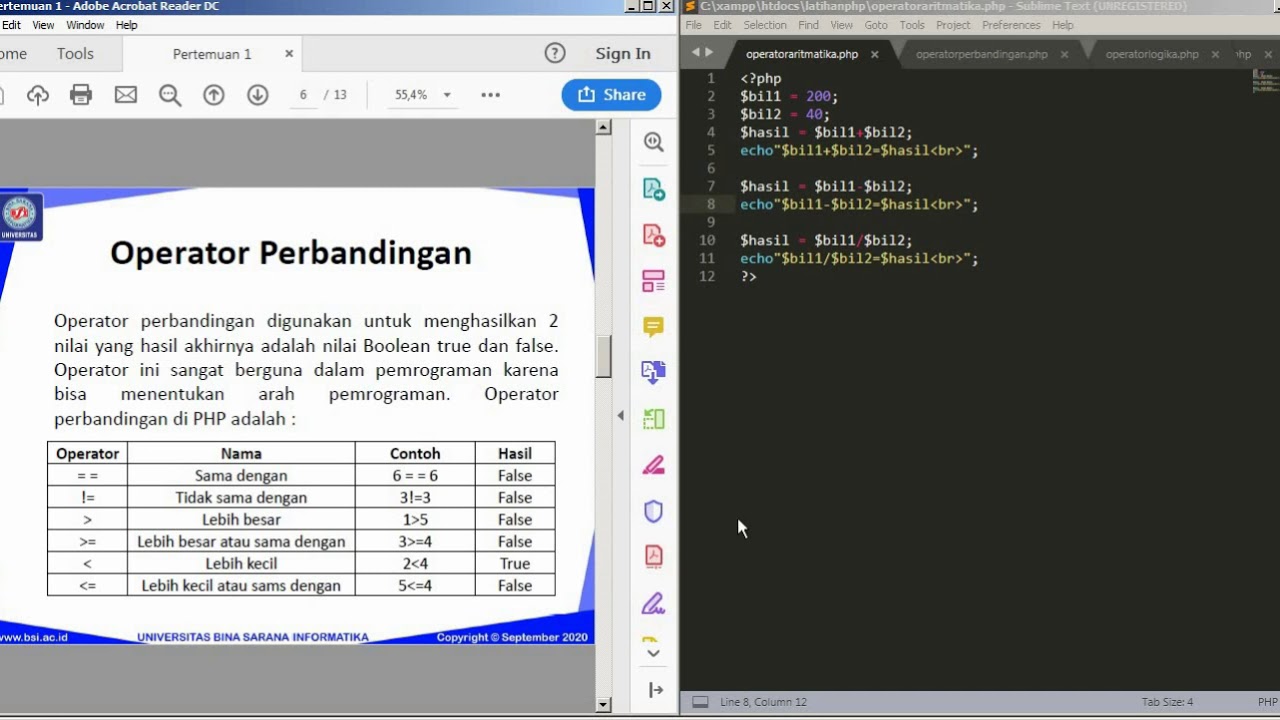Viewport: 1280px width, 720px height.
Task: Open the Fill & Sign pen icon in the right pane
Action: [x=654, y=465]
